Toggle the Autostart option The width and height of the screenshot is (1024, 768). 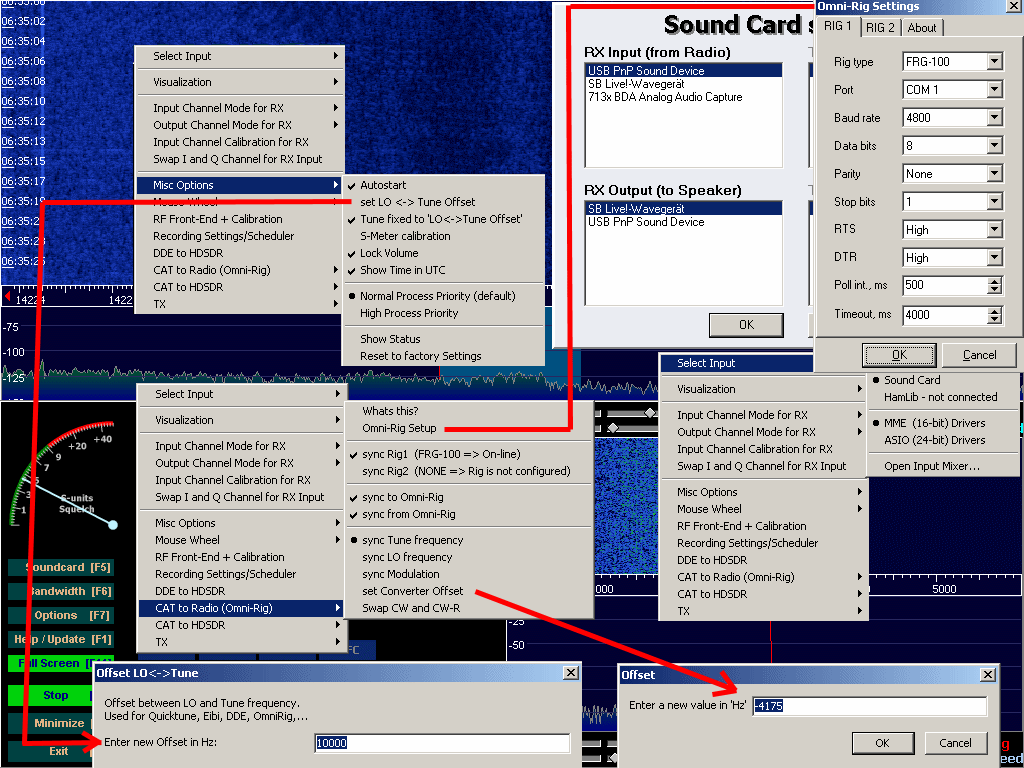click(383, 185)
